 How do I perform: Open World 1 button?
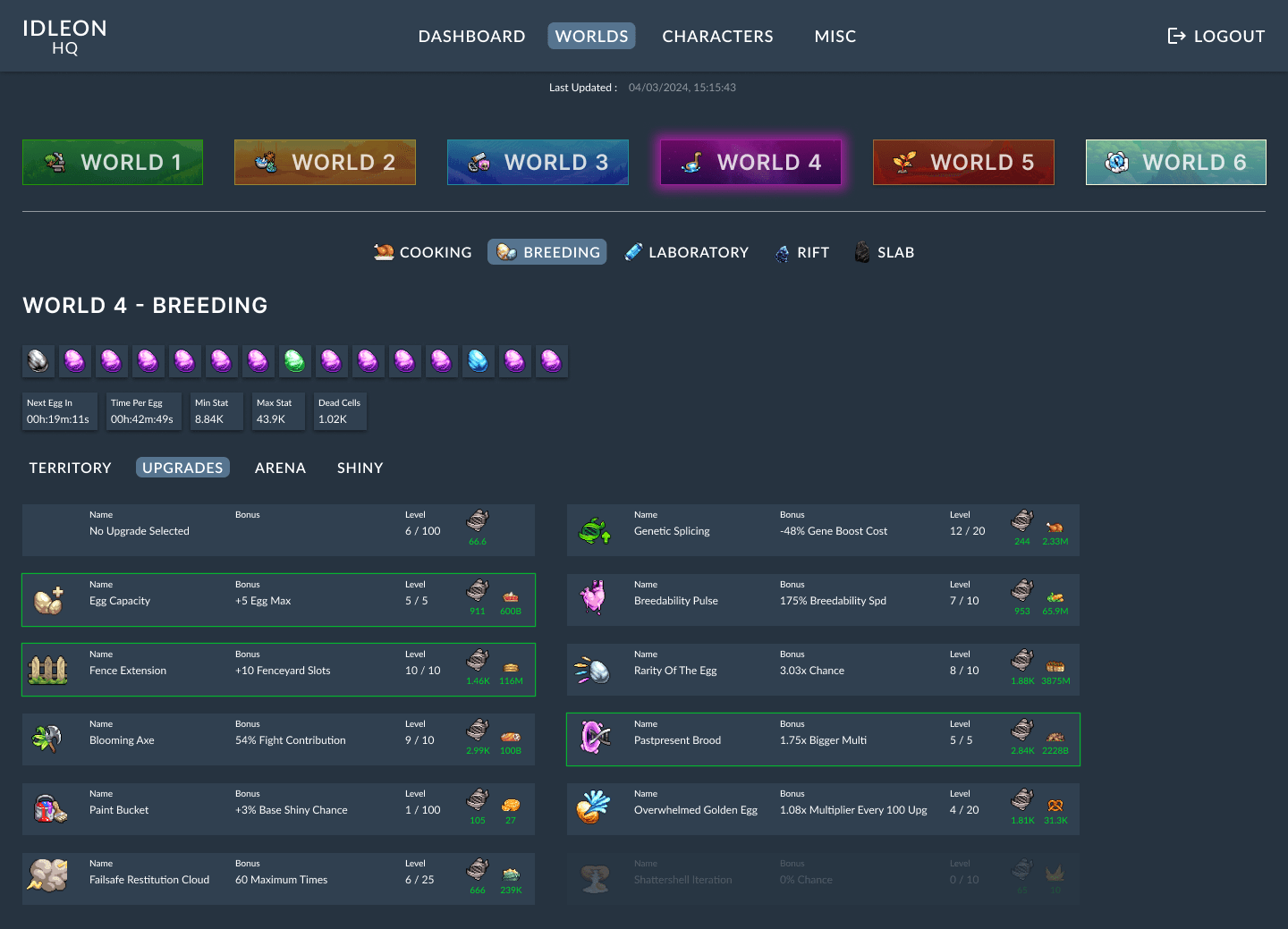tap(113, 162)
